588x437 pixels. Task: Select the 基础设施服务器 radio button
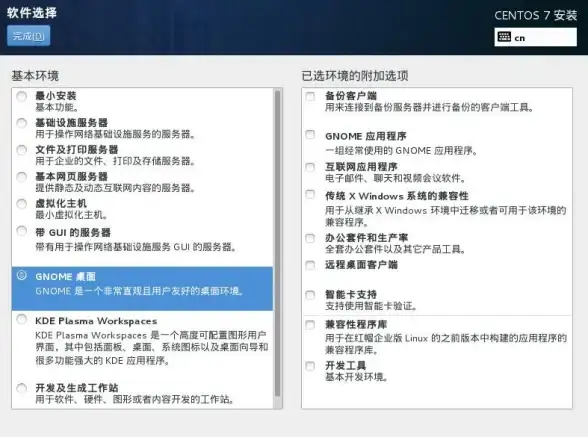tap(22, 123)
